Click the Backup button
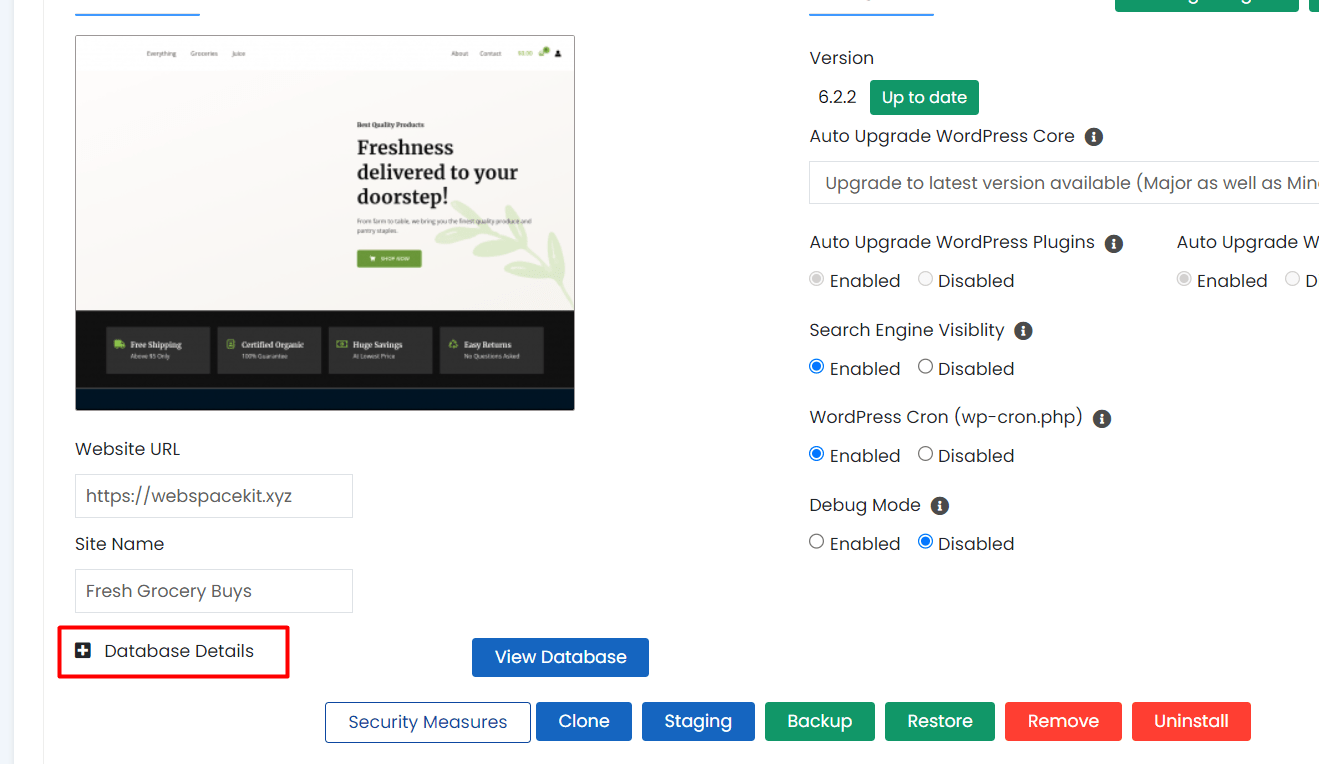 click(x=820, y=721)
